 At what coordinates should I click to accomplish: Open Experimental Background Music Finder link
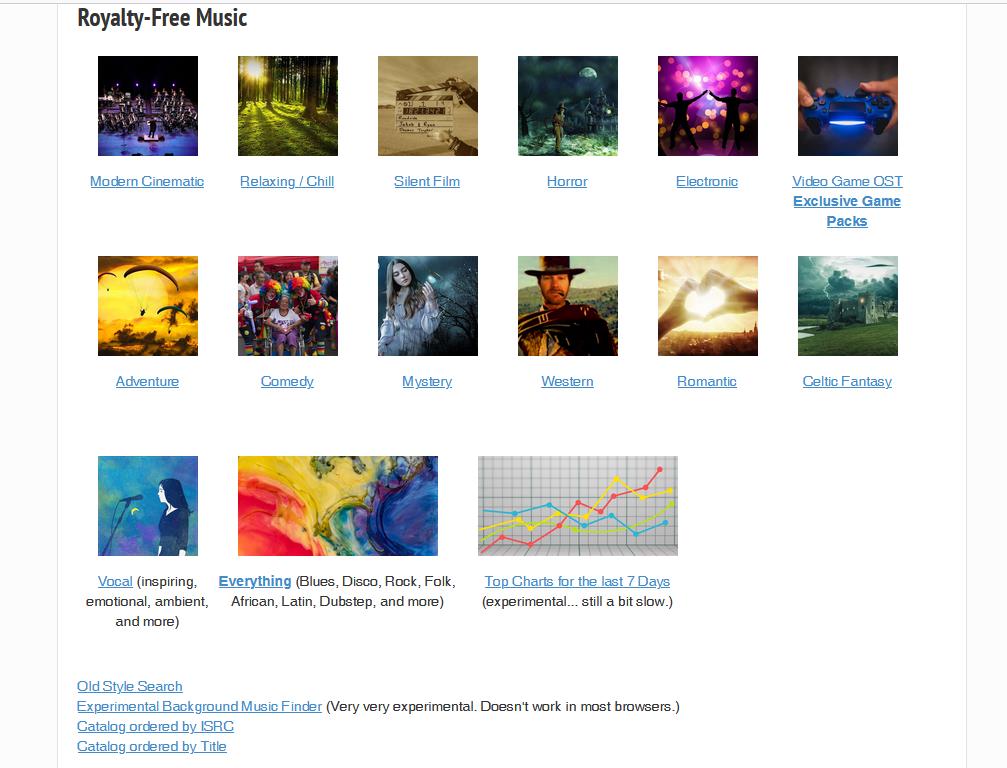tap(199, 706)
